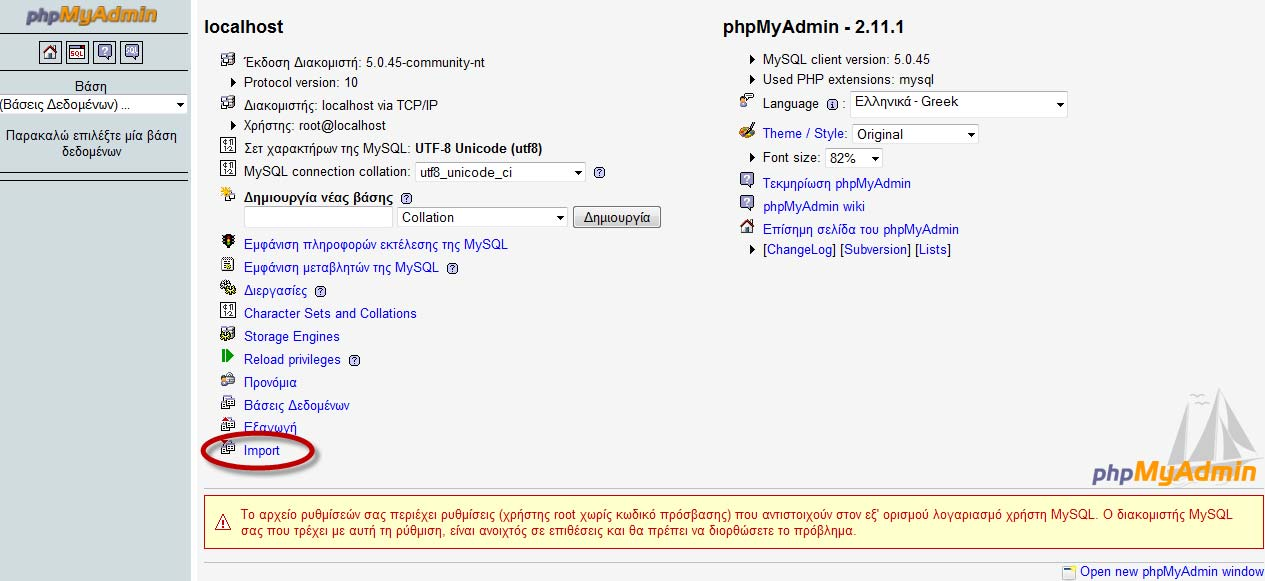Click the Import icon
This screenshot has width=1265, height=581.
coord(227,449)
